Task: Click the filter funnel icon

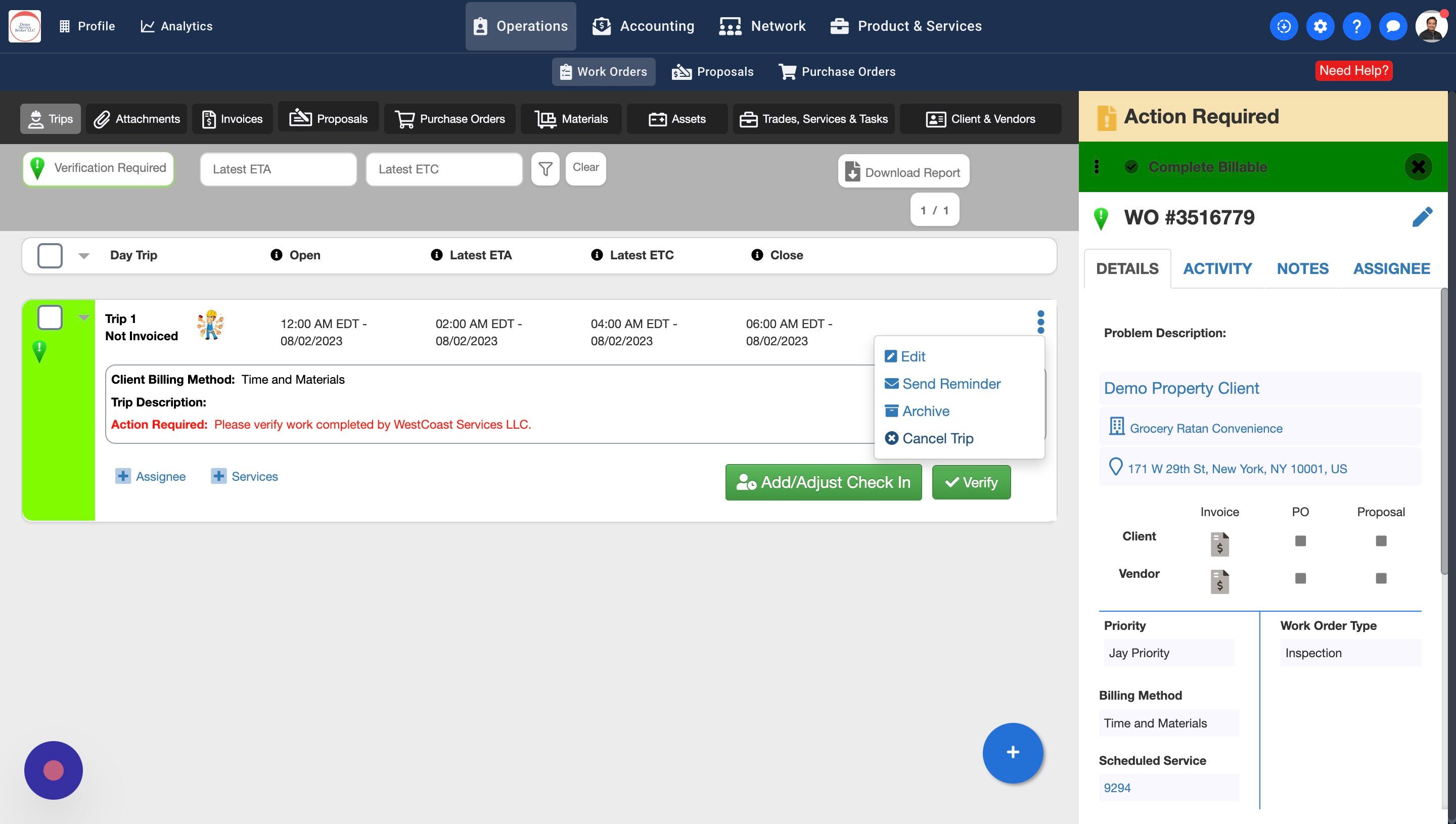Action: coord(545,169)
